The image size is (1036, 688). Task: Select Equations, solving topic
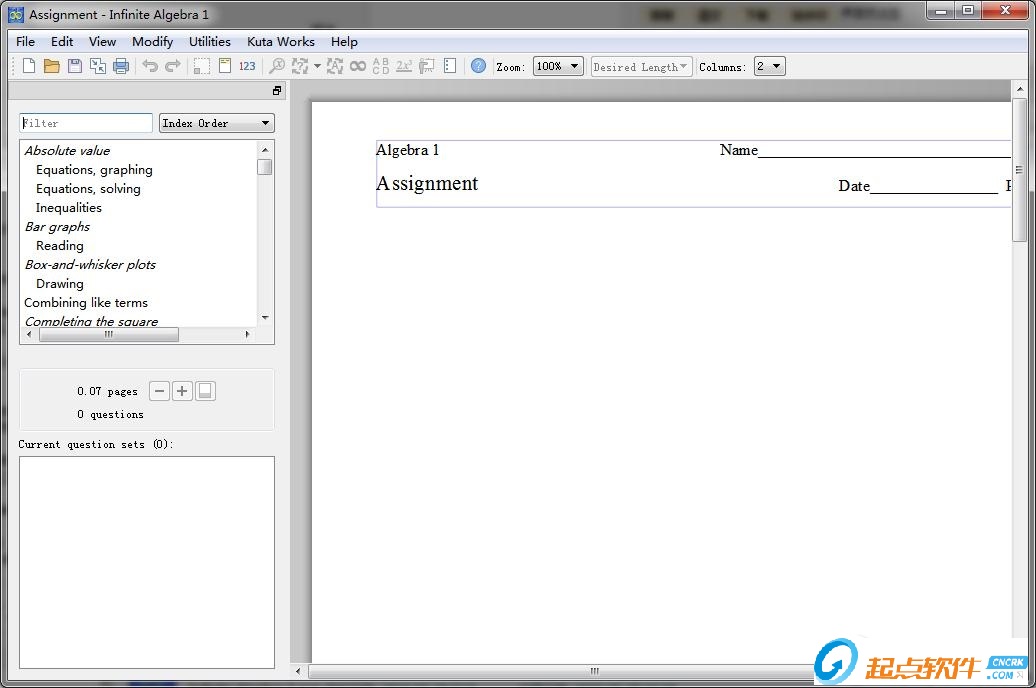pyautogui.click(x=89, y=189)
